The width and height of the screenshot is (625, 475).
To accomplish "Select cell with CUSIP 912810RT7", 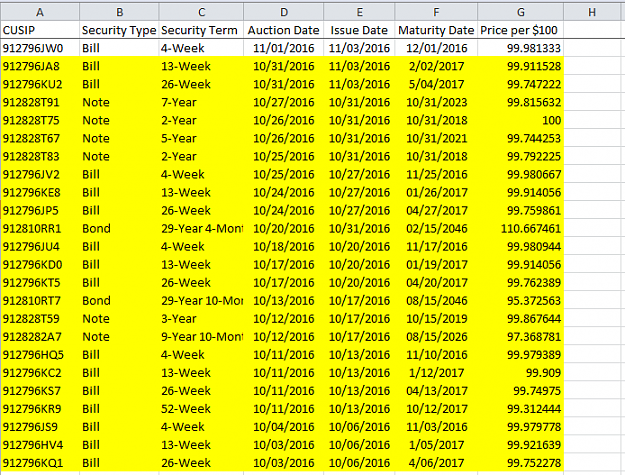I will (40, 300).
